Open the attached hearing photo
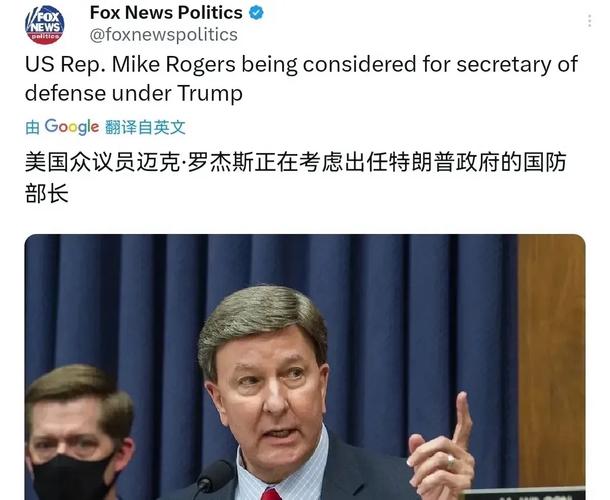This screenshot has width=610, height=500. point(305,367)
